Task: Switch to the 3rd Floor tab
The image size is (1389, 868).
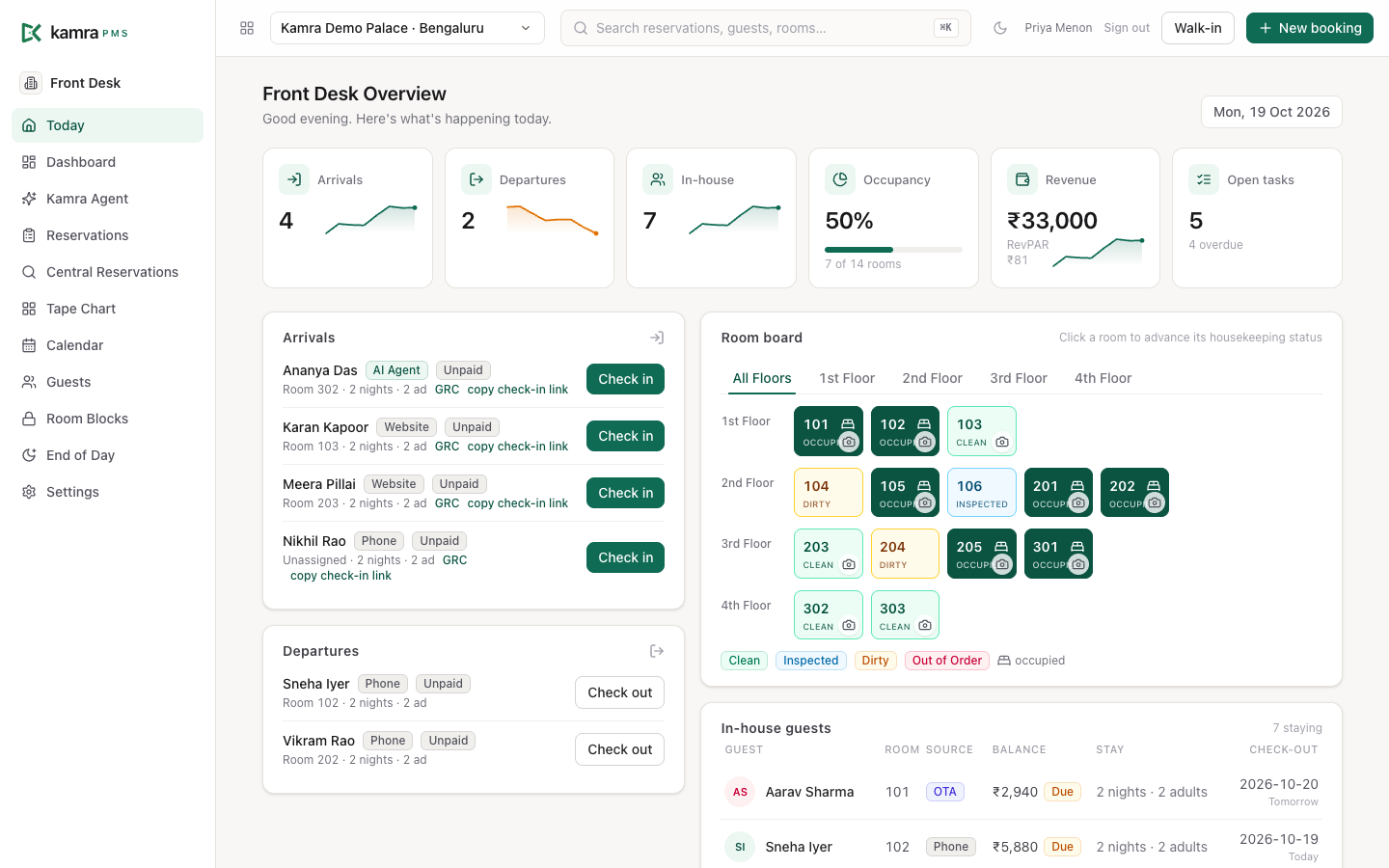Action: pos(1019,378)
